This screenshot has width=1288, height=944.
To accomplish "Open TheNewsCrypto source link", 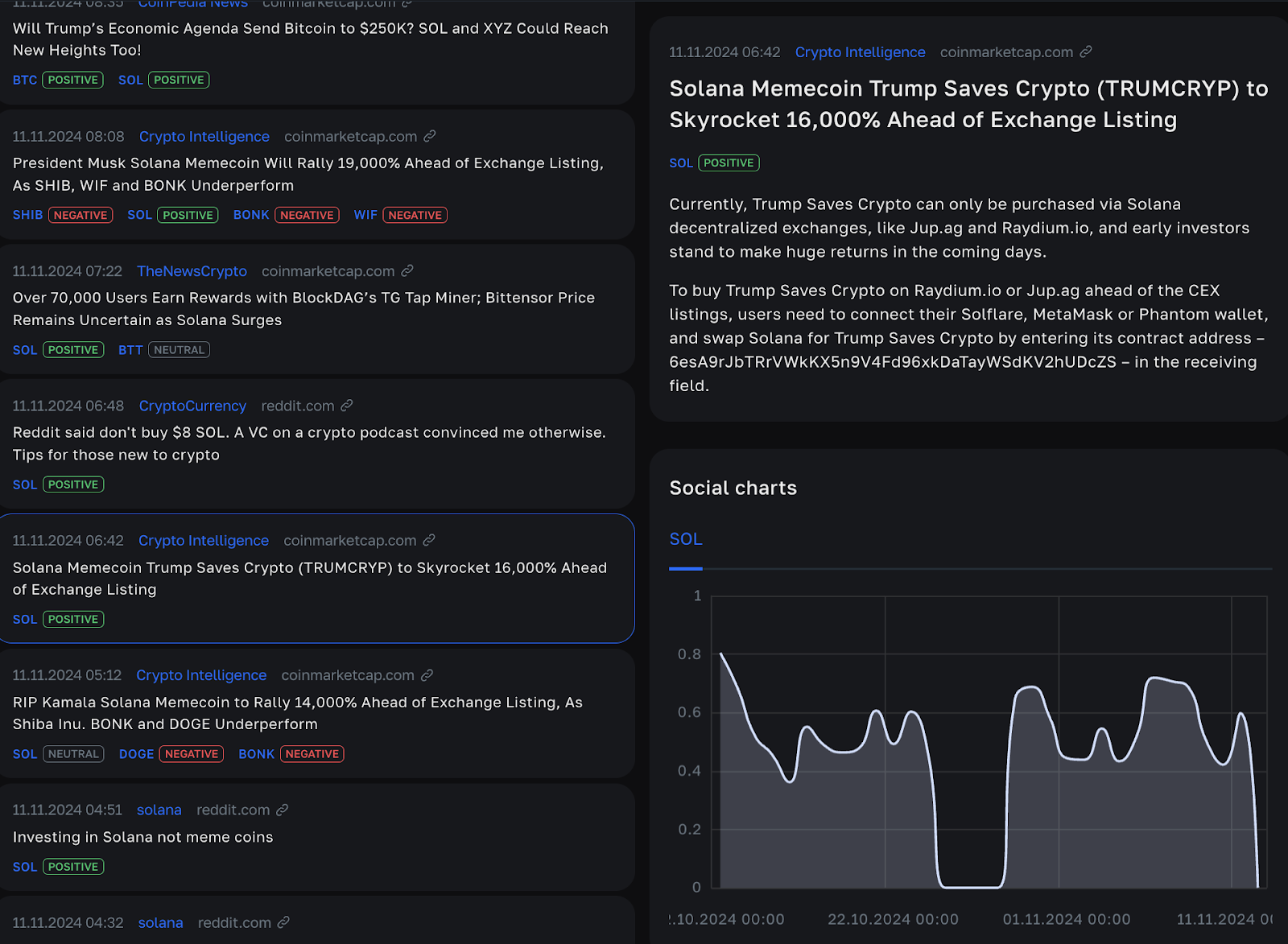I will click(192, 271).
